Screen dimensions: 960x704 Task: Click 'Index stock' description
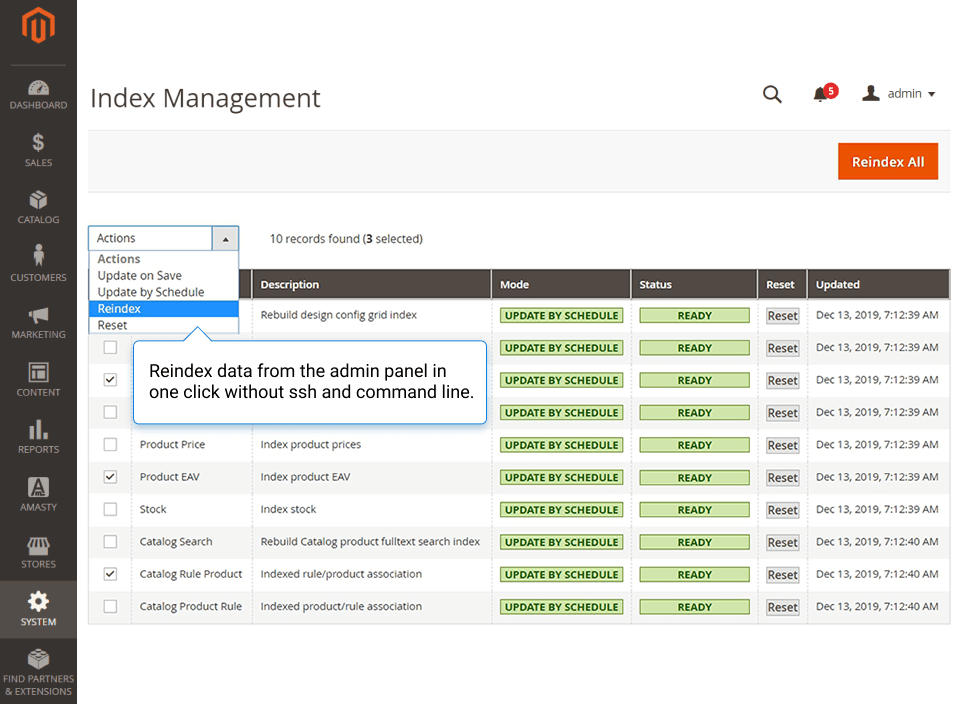click(288, 509)
